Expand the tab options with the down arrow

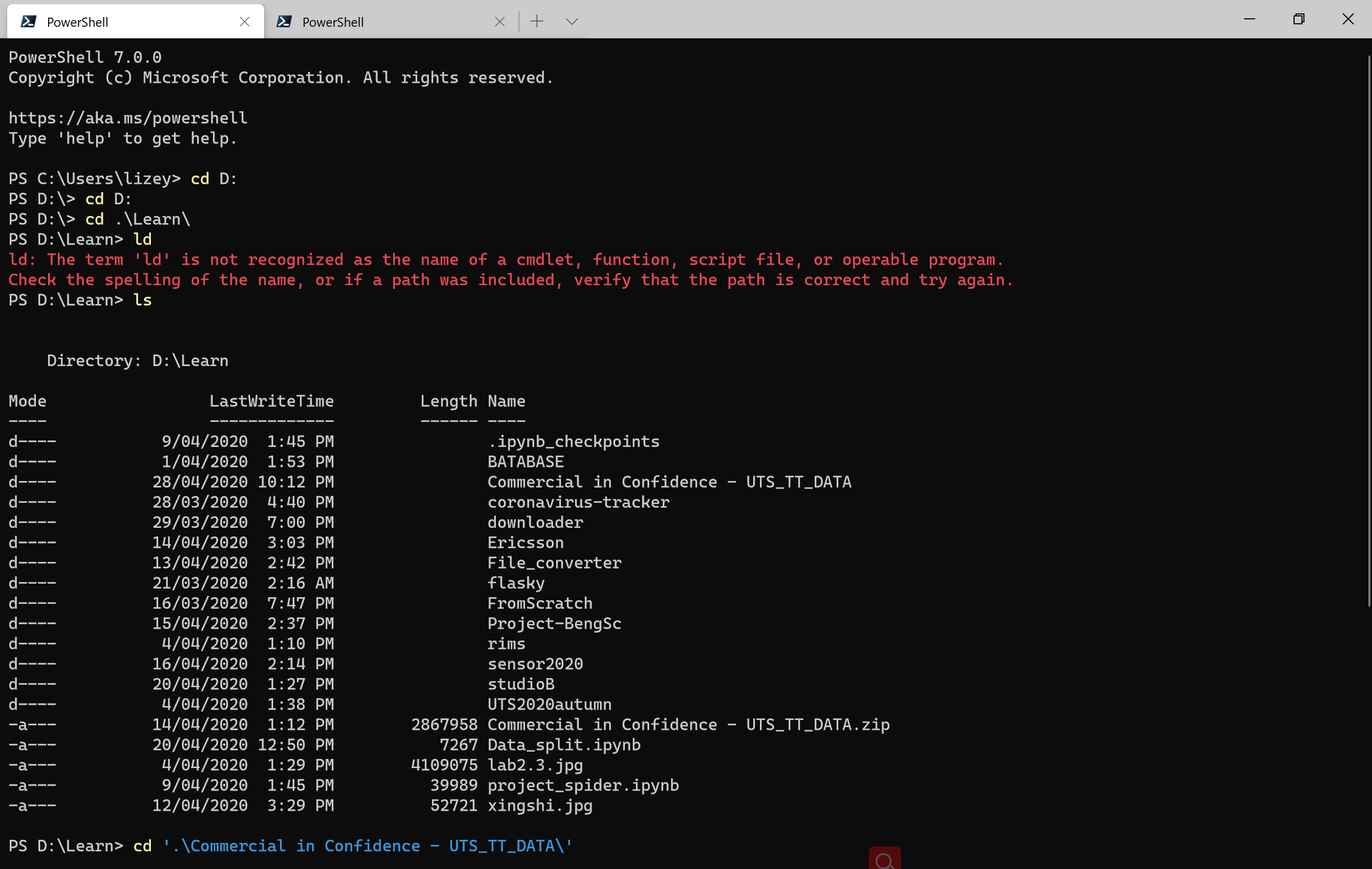[571, 21]
